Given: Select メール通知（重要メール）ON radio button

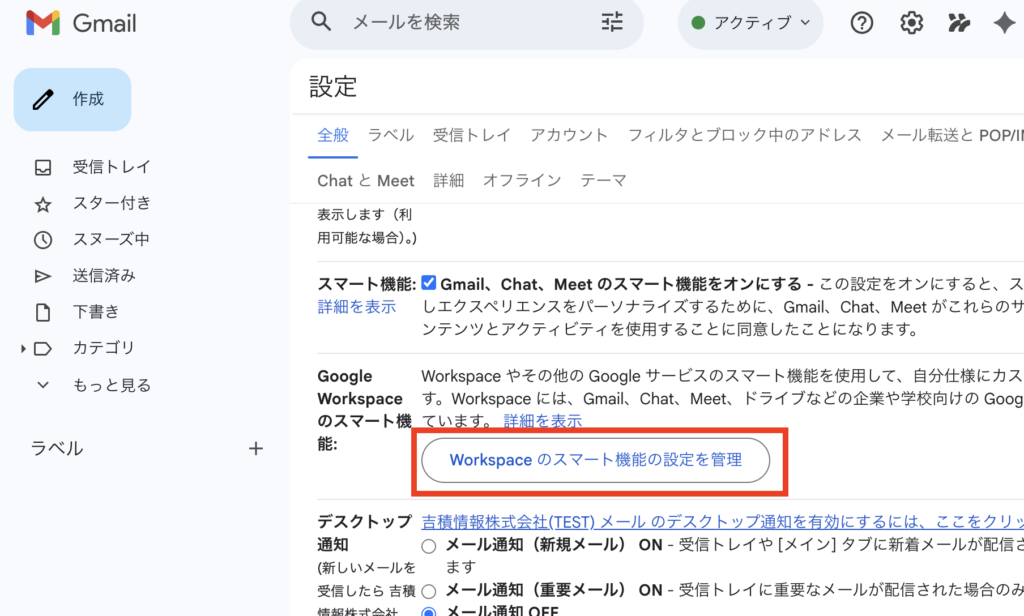Looking at the screenshot, I should 429,590.
